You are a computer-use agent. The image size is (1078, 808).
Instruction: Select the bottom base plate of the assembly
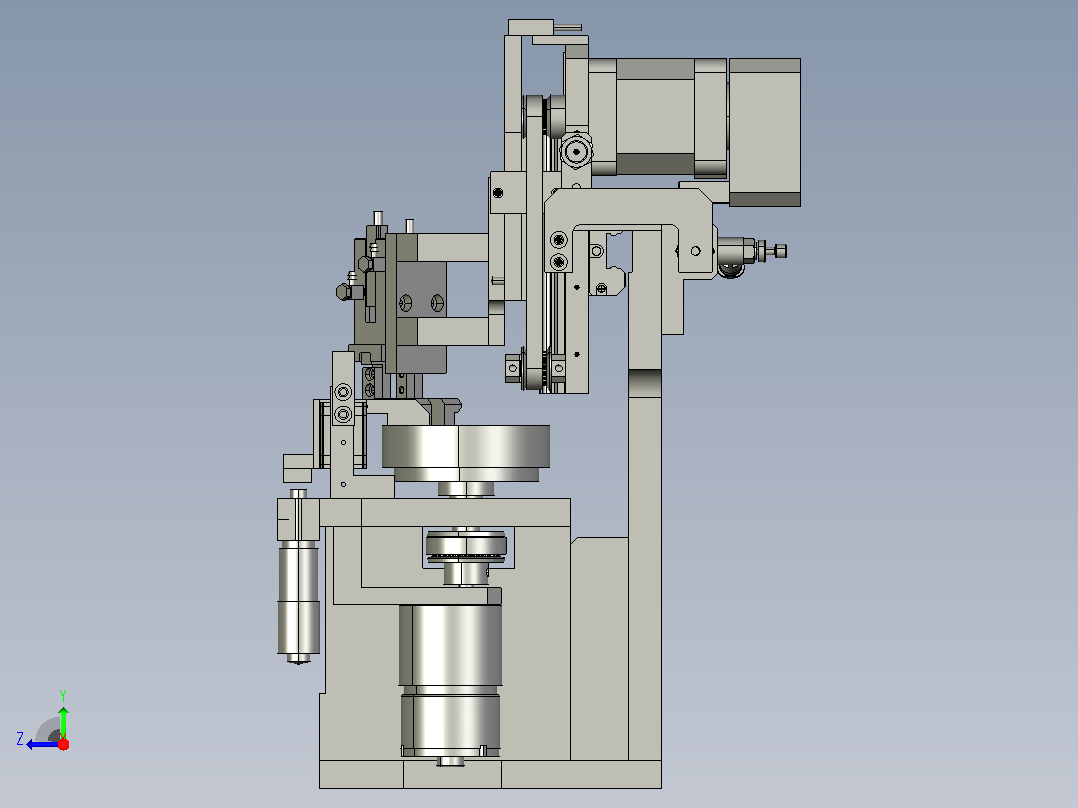(x=490, y=774)
